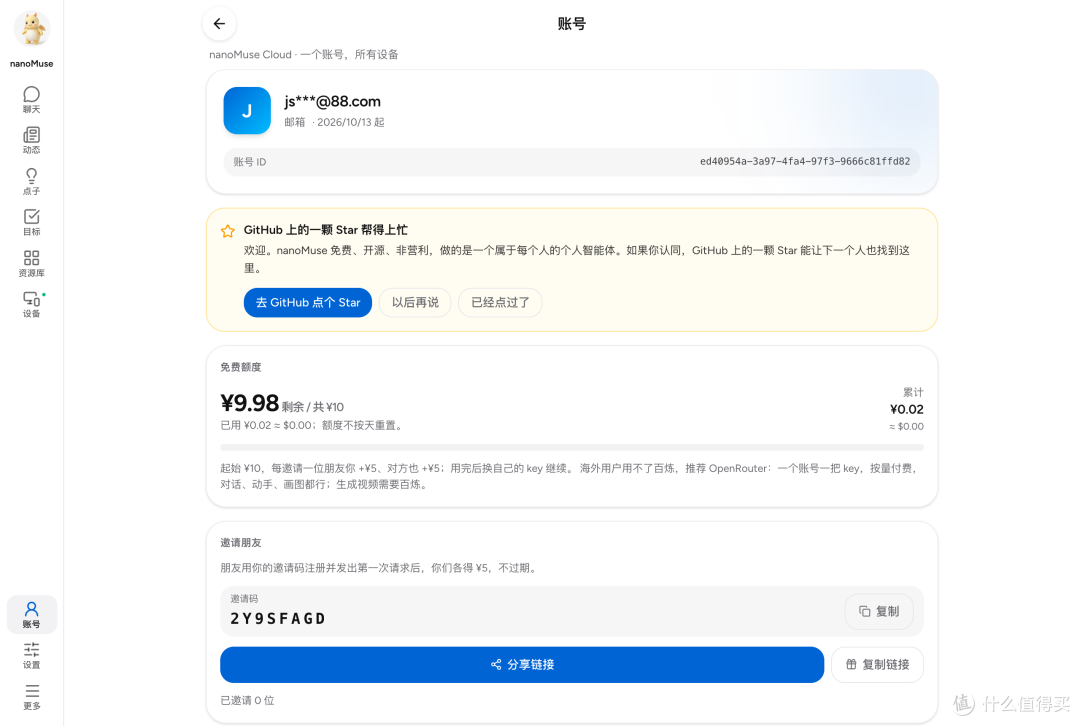This screenshot has height=726, width=1080.
Task: Click the free quota usage progress bar
Action: (572, 447)
